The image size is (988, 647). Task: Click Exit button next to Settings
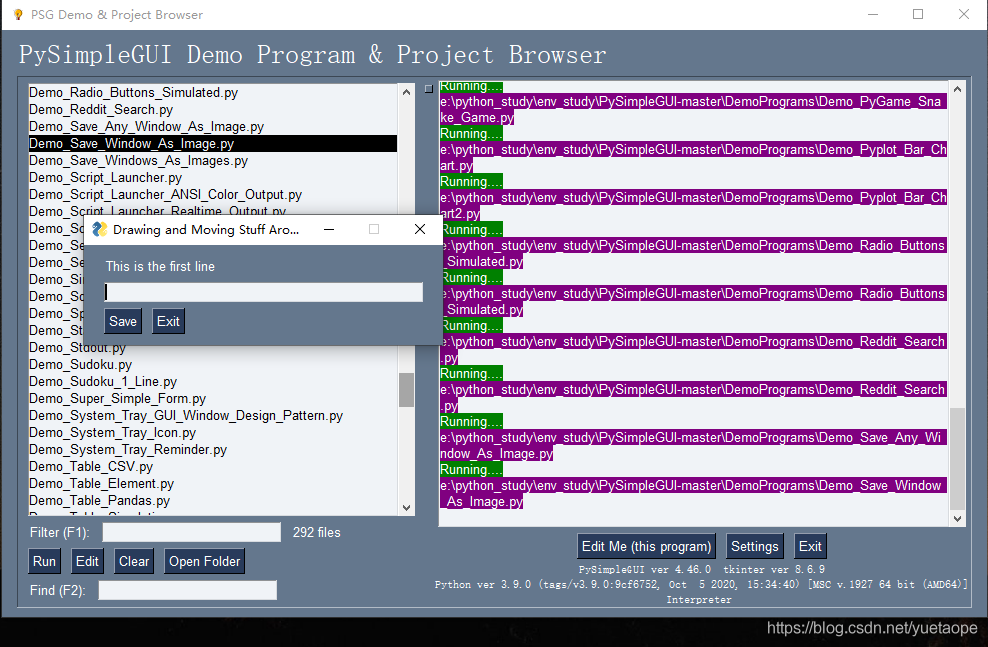click(x=810, y=546)
